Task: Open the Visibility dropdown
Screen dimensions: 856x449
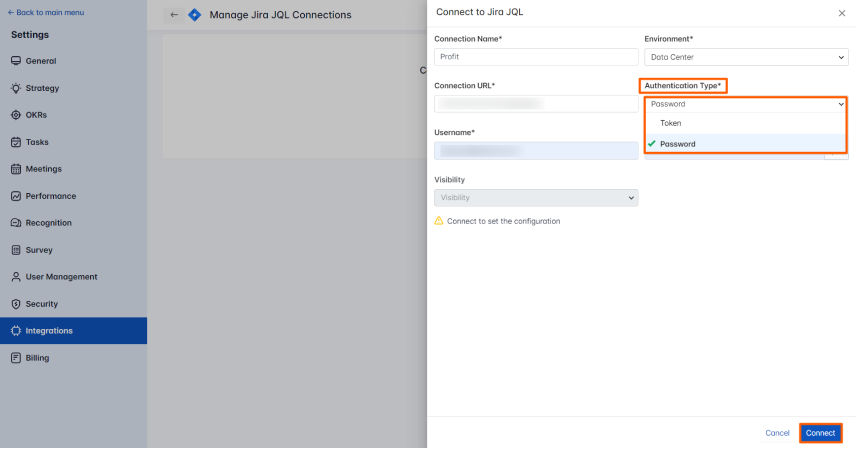Action: 536,198
